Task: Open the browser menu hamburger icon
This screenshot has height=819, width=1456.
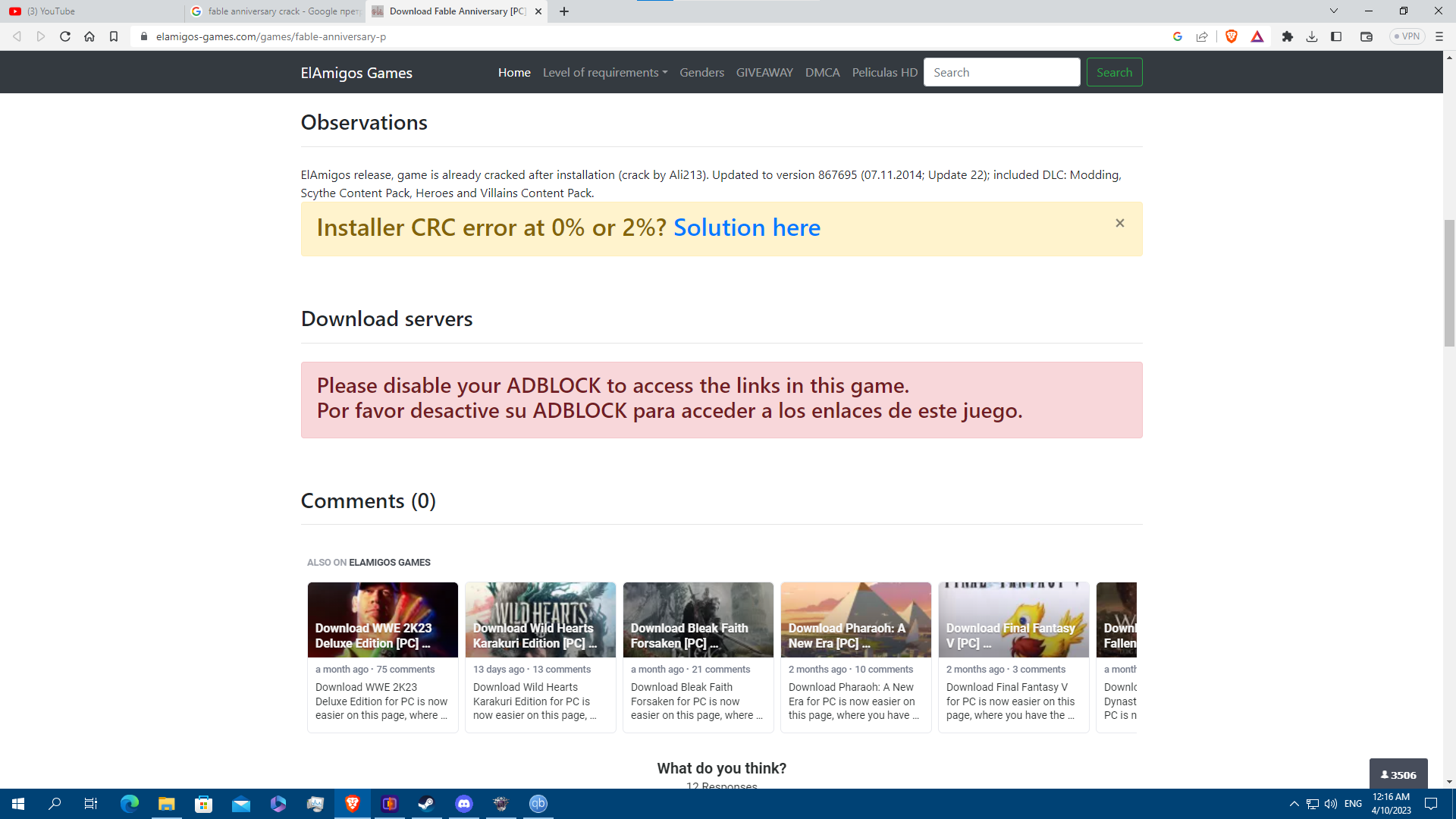Action: point(1439,36)
